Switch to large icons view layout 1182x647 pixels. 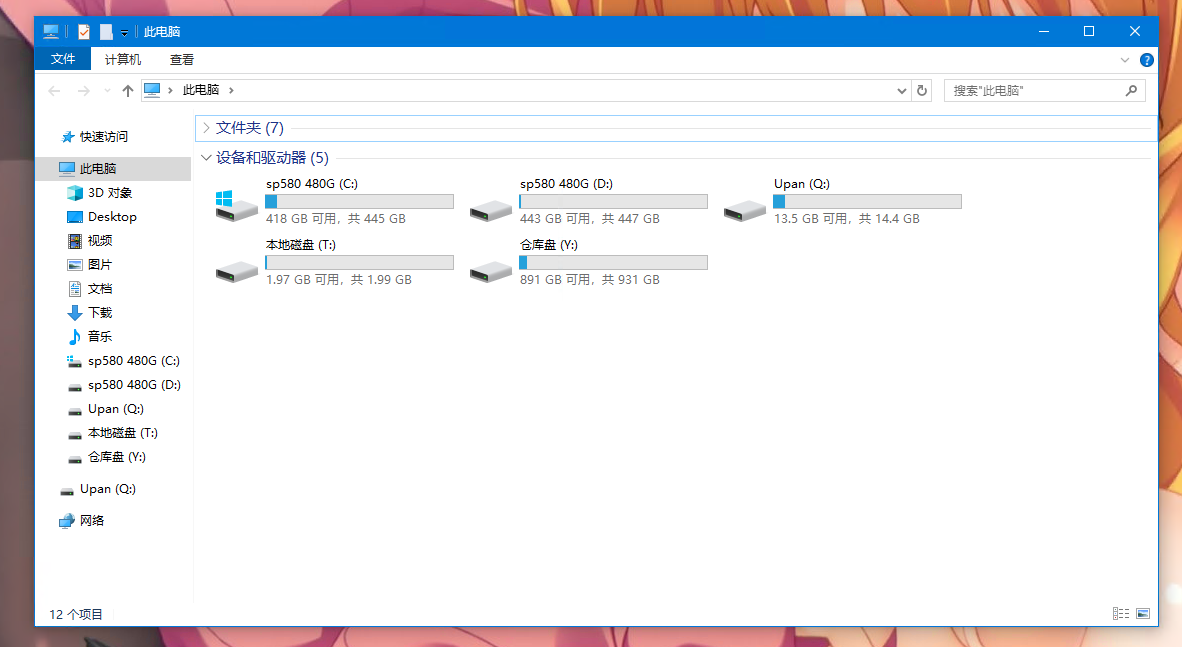point(1143,613)
